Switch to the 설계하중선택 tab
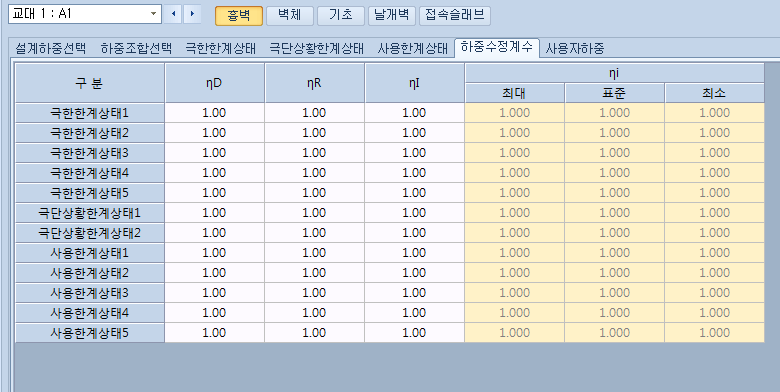780x392 pixels. [51, 48]
